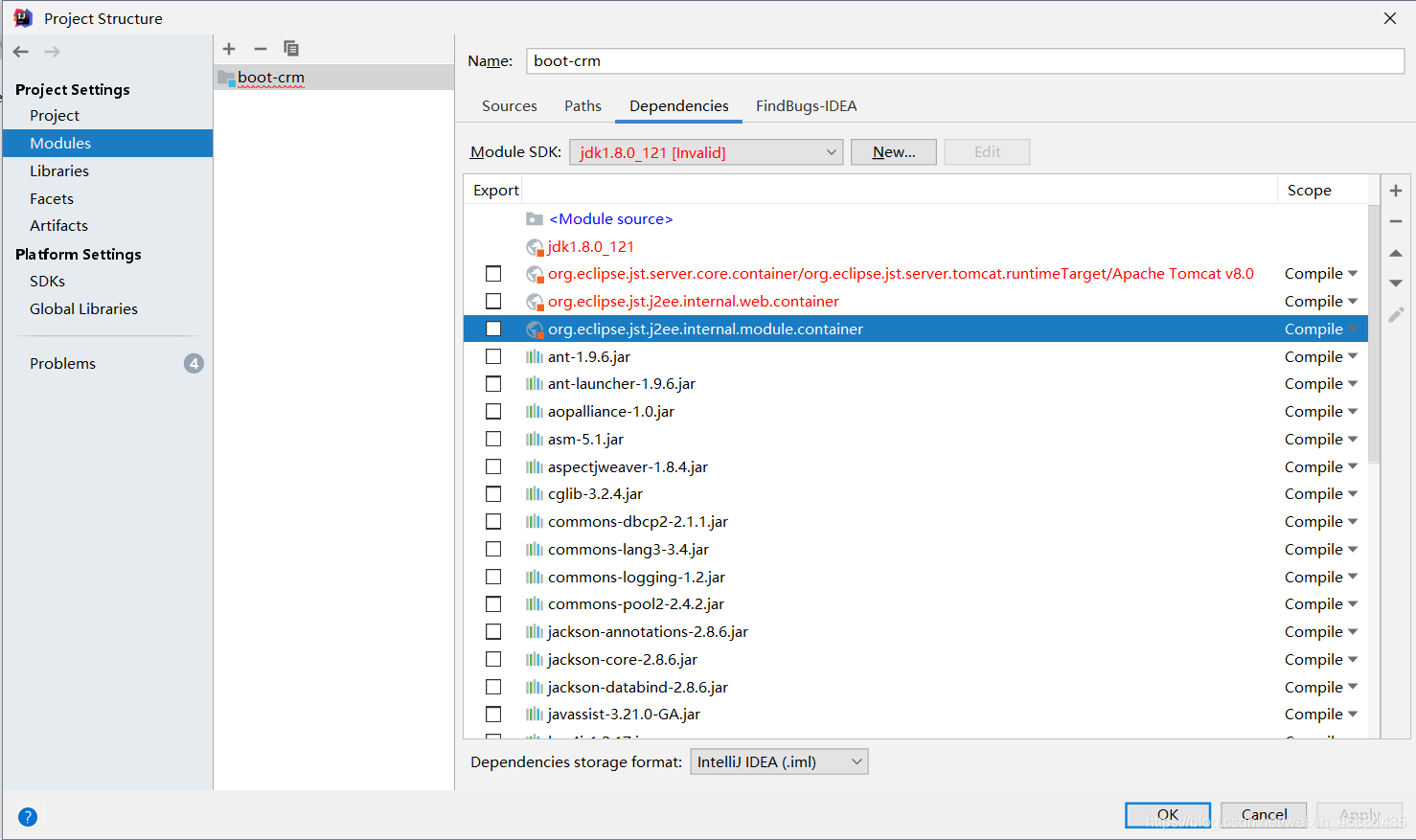Image resolution: width=1416 pixels, height=840 pixels.
Task: Click the cglib-3.2.4.jar library icon
Action: [x=535, y=494]
